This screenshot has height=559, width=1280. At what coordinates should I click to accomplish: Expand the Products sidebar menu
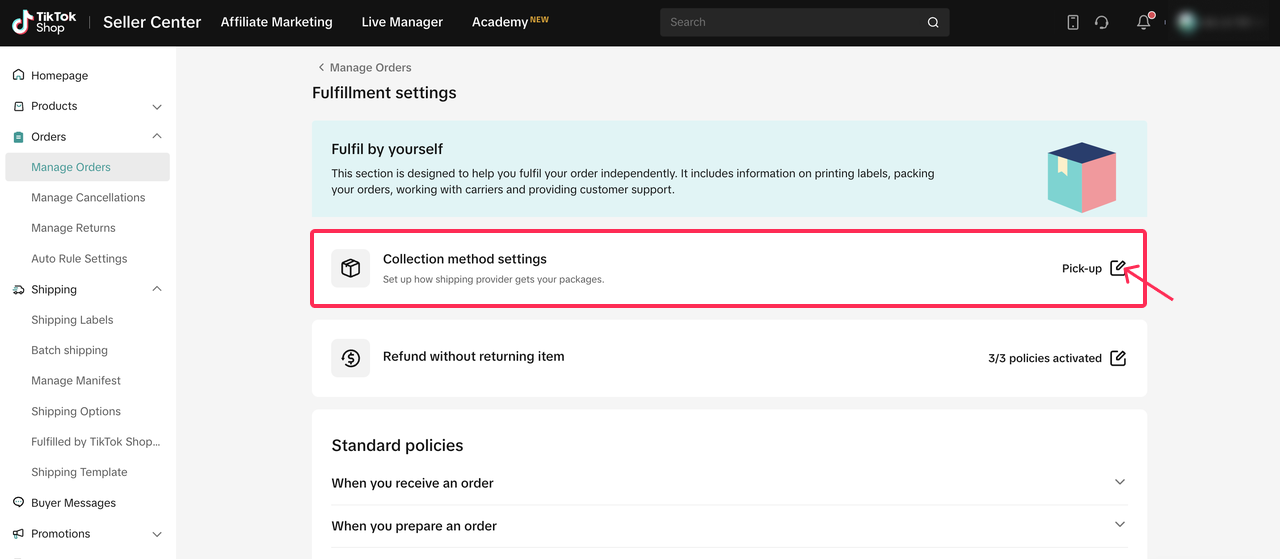click(157, 106)
